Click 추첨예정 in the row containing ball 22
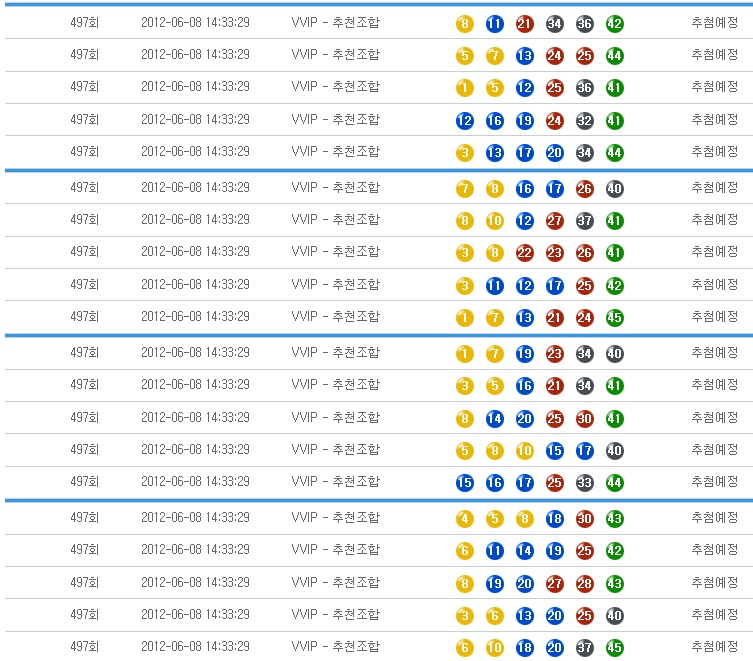 tap(714, 252)
